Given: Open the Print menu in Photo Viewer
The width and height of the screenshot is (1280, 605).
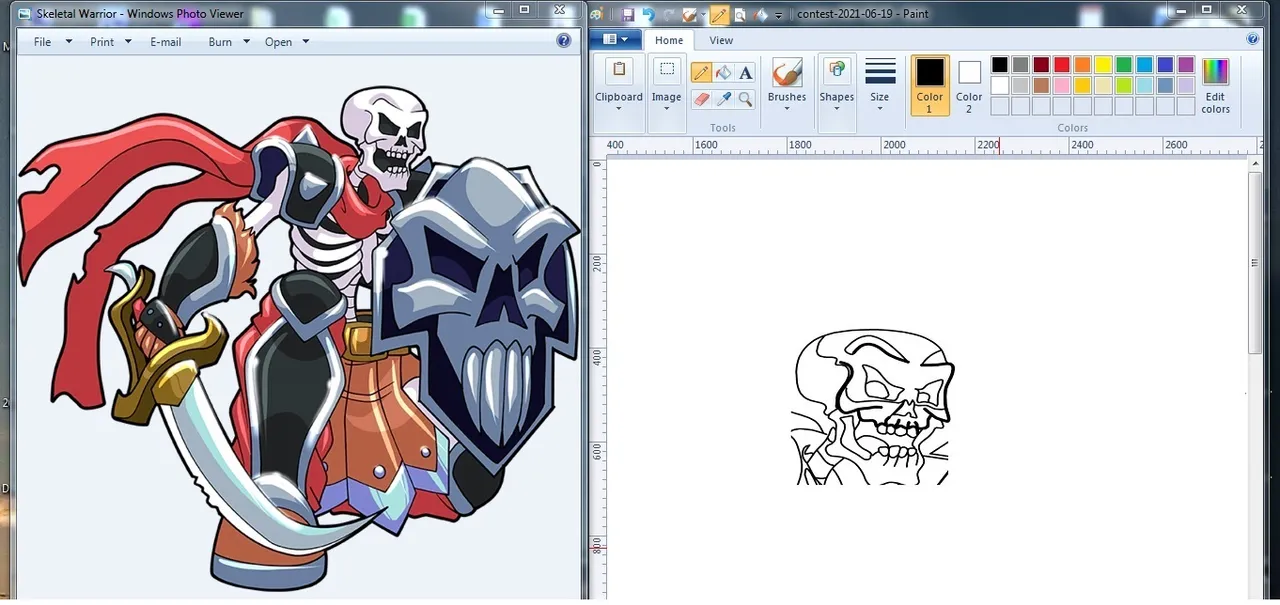Looking at the screenshot, I should tap(102, 42).
